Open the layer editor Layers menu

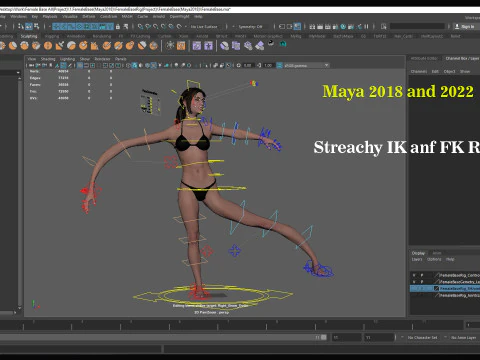(x=417, y=259)
